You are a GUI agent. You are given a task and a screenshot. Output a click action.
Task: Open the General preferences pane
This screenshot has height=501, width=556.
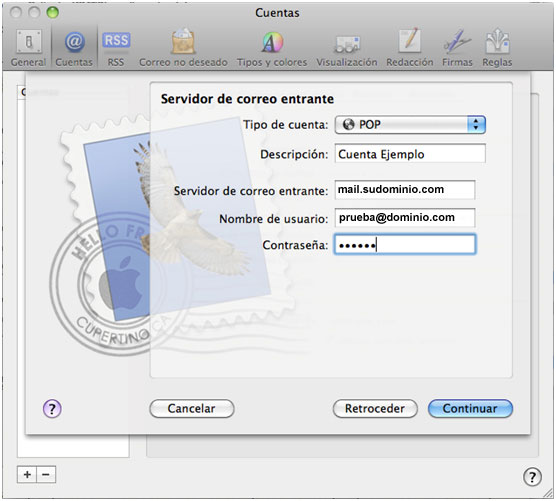(x=28, y=48)
